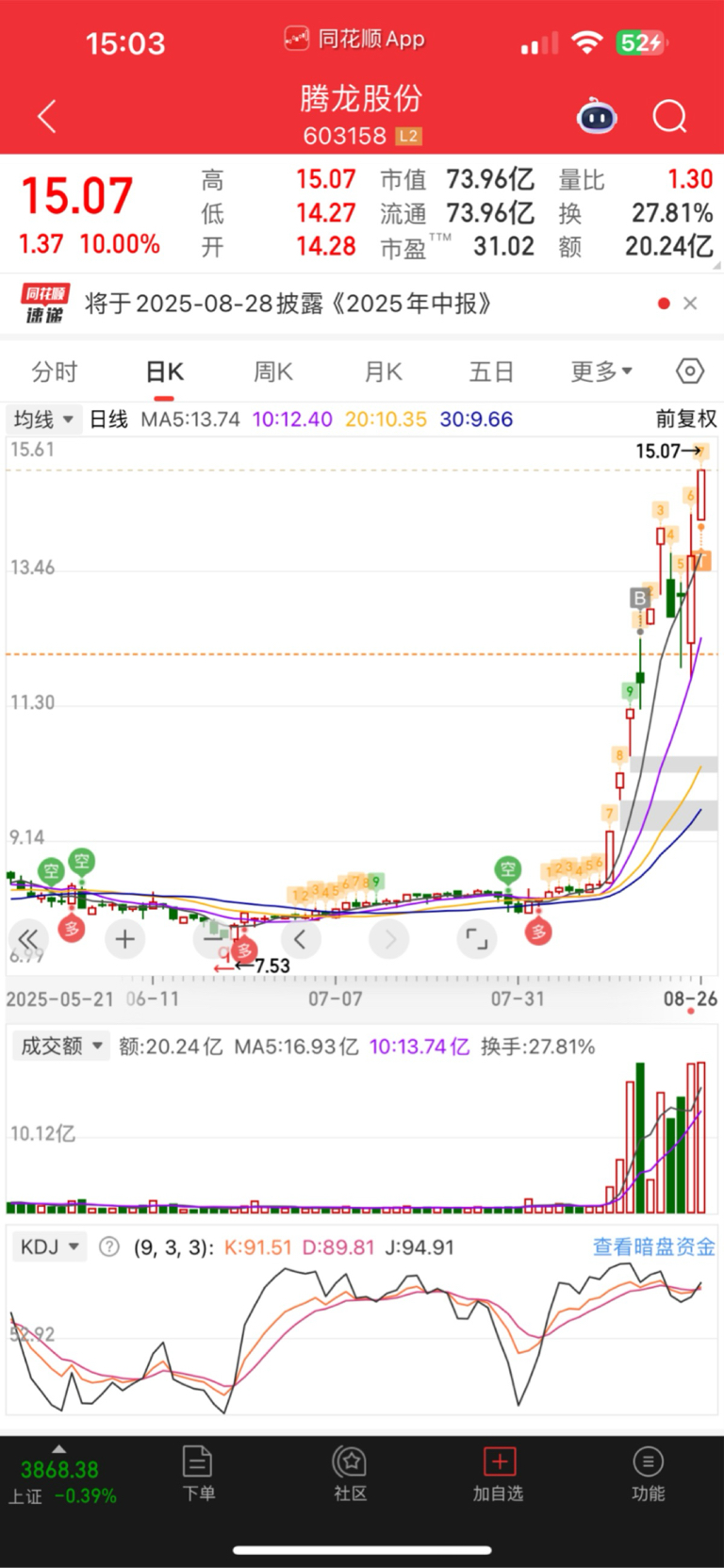Expand chart to fullscreen icon
724x1568 pixels.
click(x=477, y=938)
